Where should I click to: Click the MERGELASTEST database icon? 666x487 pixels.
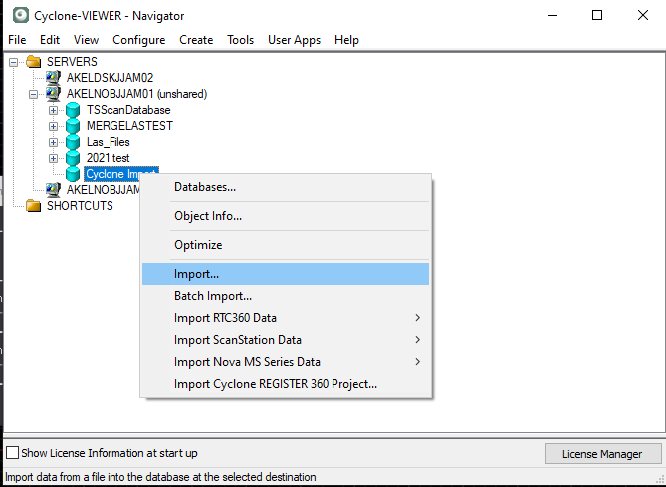click(74, 126)
